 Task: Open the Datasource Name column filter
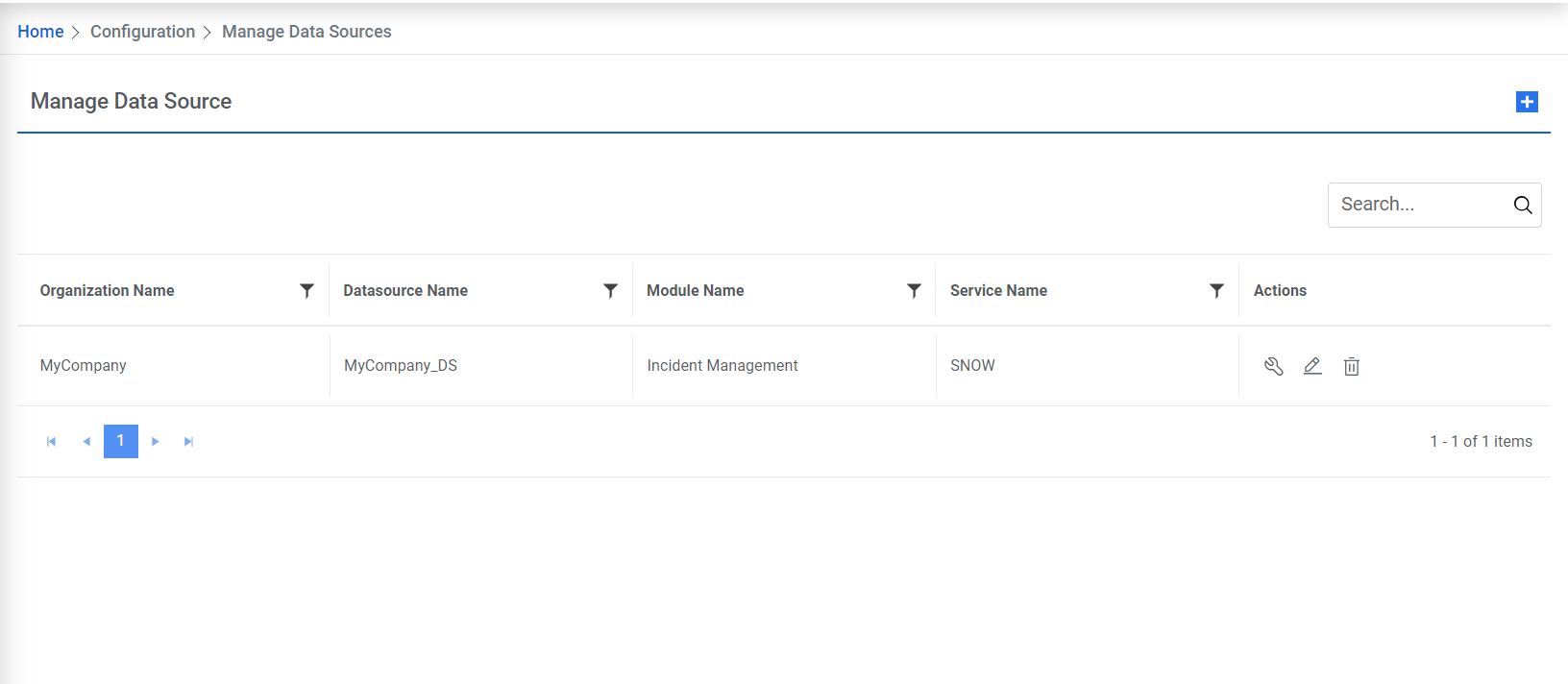tap(610, 290)
